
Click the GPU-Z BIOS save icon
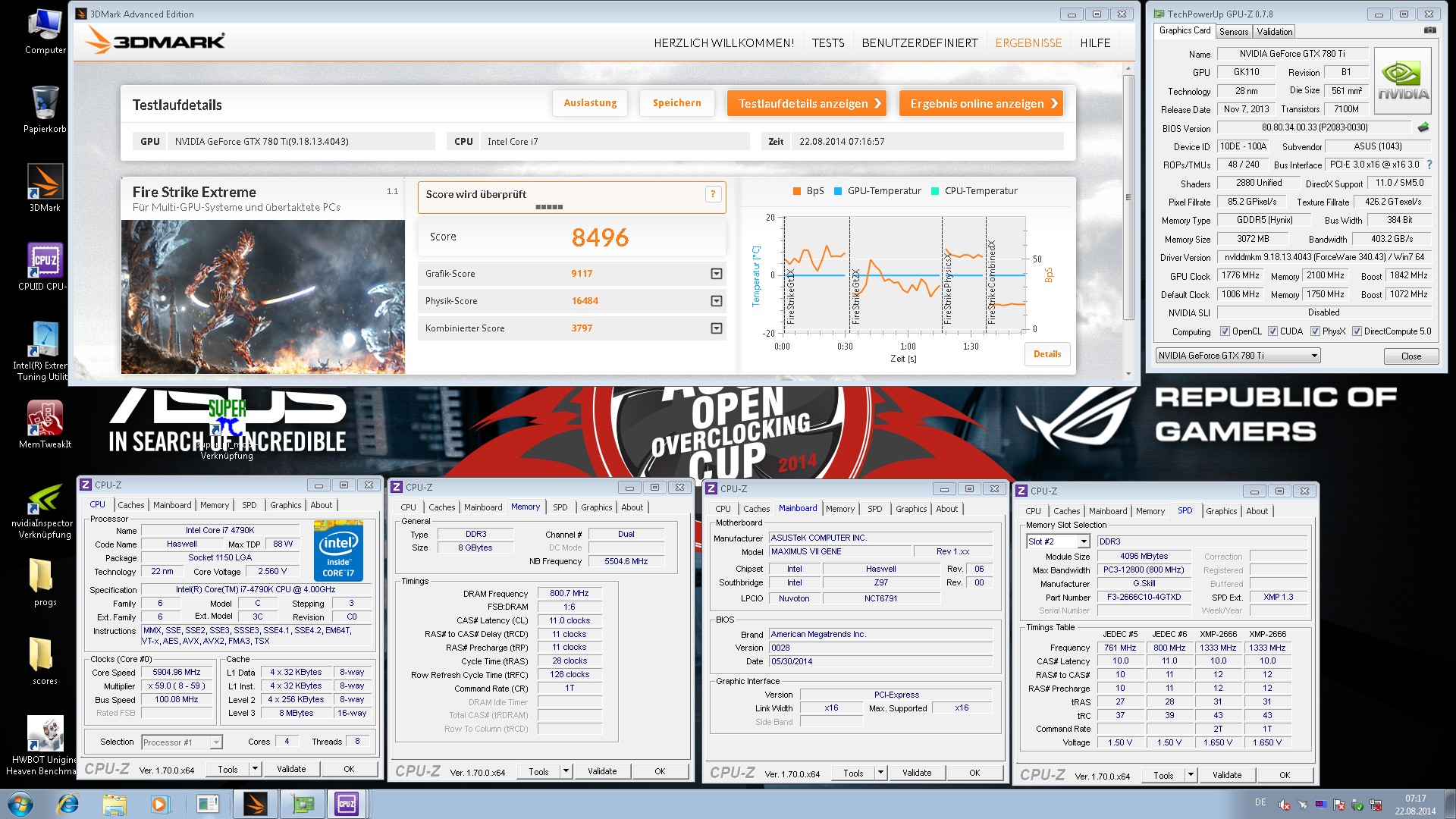pos(1423,127)
